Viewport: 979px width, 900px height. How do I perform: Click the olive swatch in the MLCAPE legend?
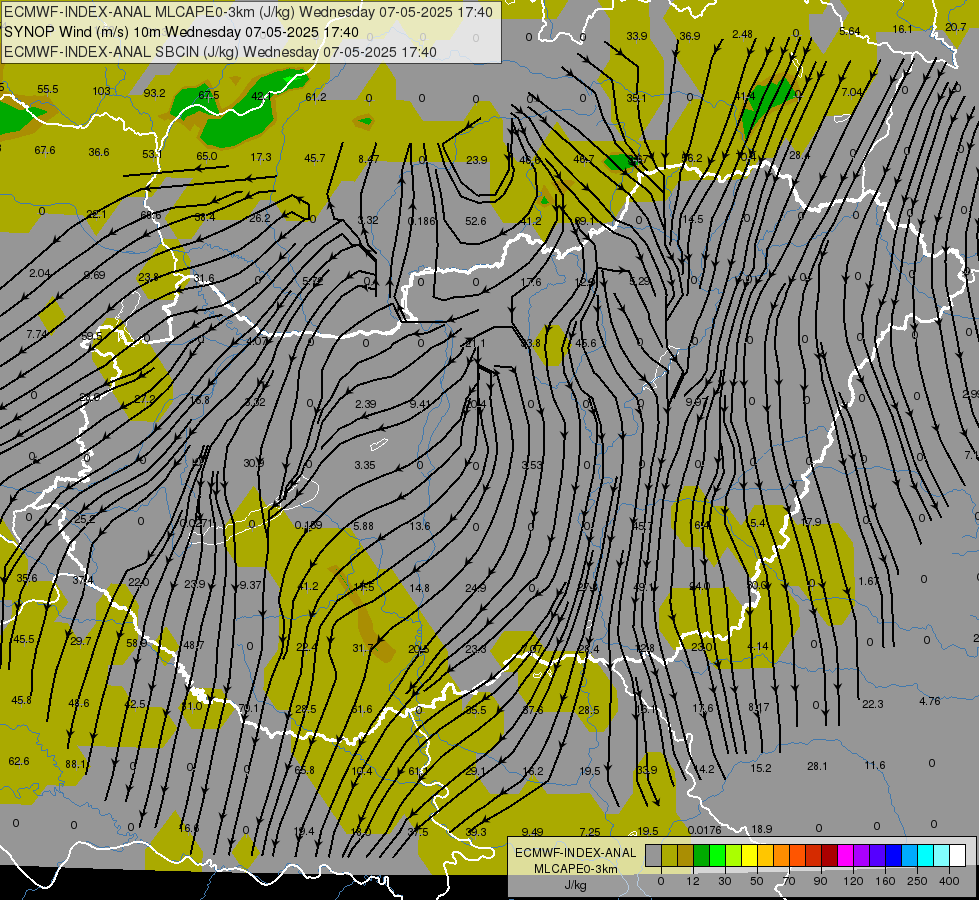coord(669,855)
